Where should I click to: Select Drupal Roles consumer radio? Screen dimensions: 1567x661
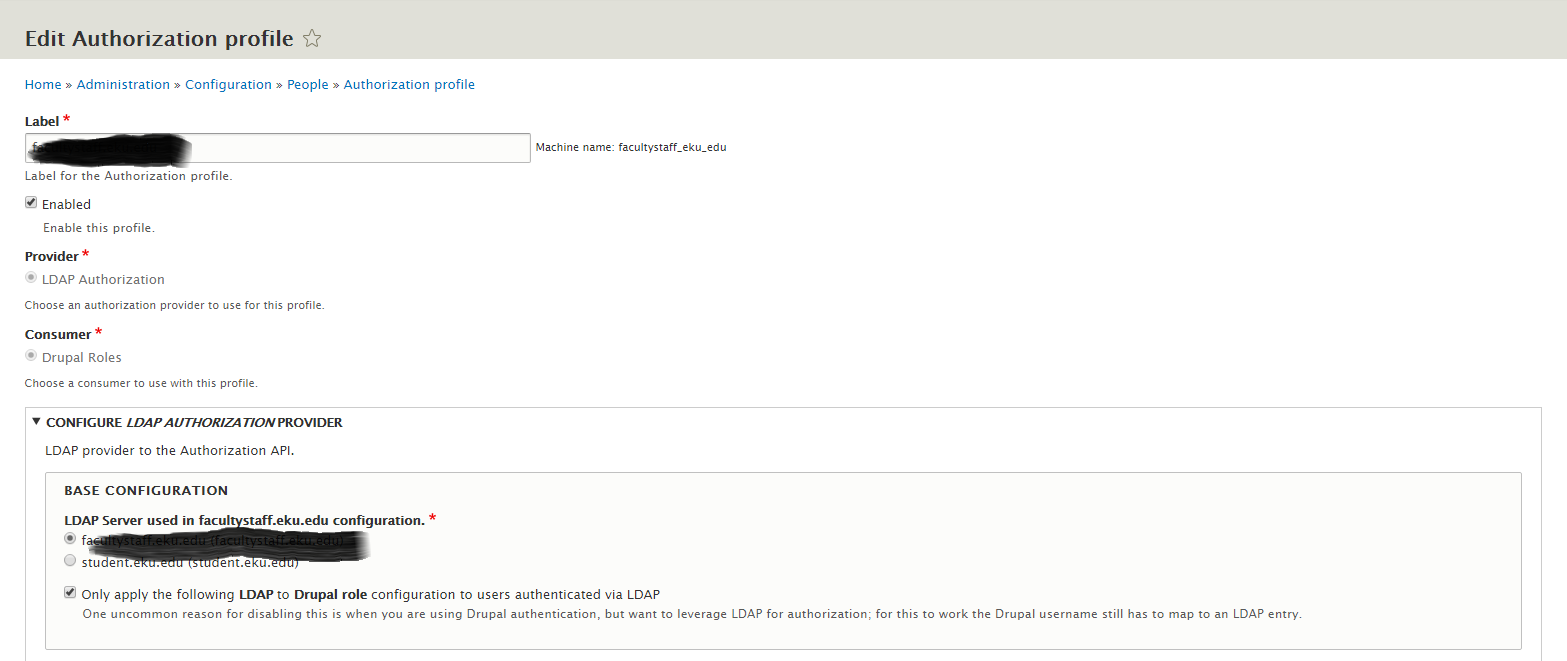pyautogui.click(x=31, y=356)
